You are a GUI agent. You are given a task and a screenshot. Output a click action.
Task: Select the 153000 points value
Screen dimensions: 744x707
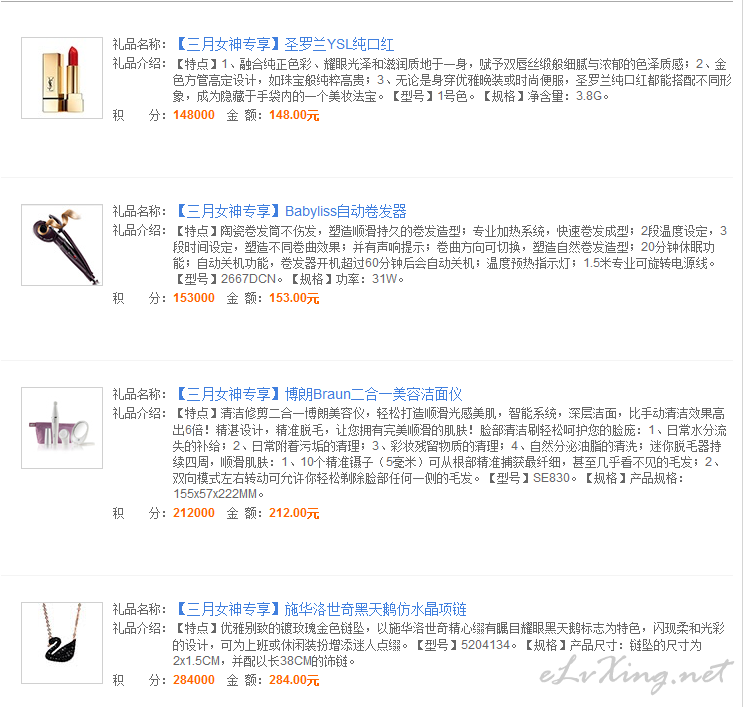tap(194, 298)
